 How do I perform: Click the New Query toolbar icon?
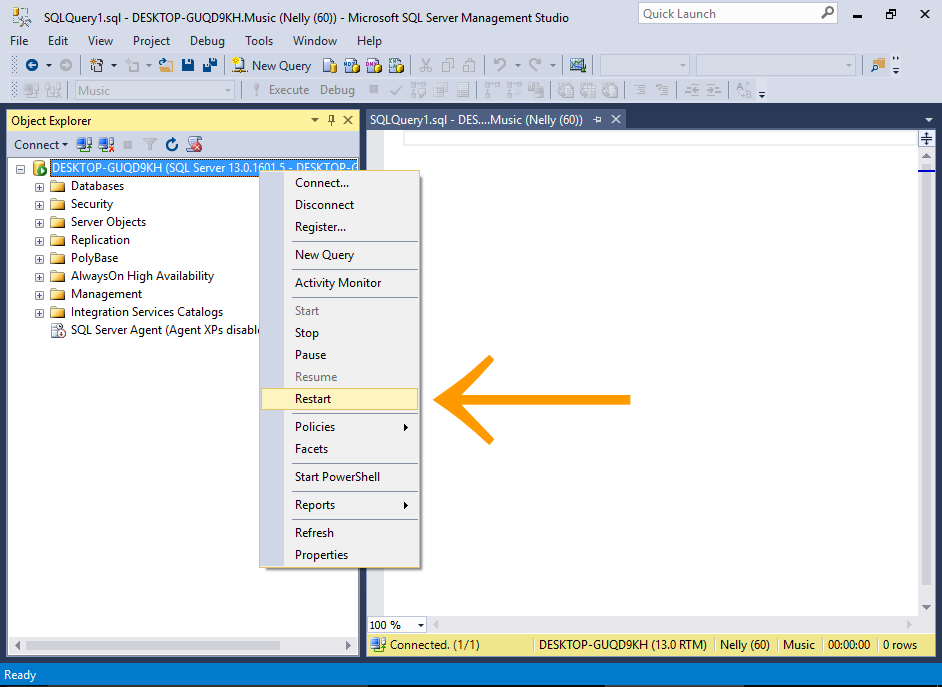click(x=237, y=65)
